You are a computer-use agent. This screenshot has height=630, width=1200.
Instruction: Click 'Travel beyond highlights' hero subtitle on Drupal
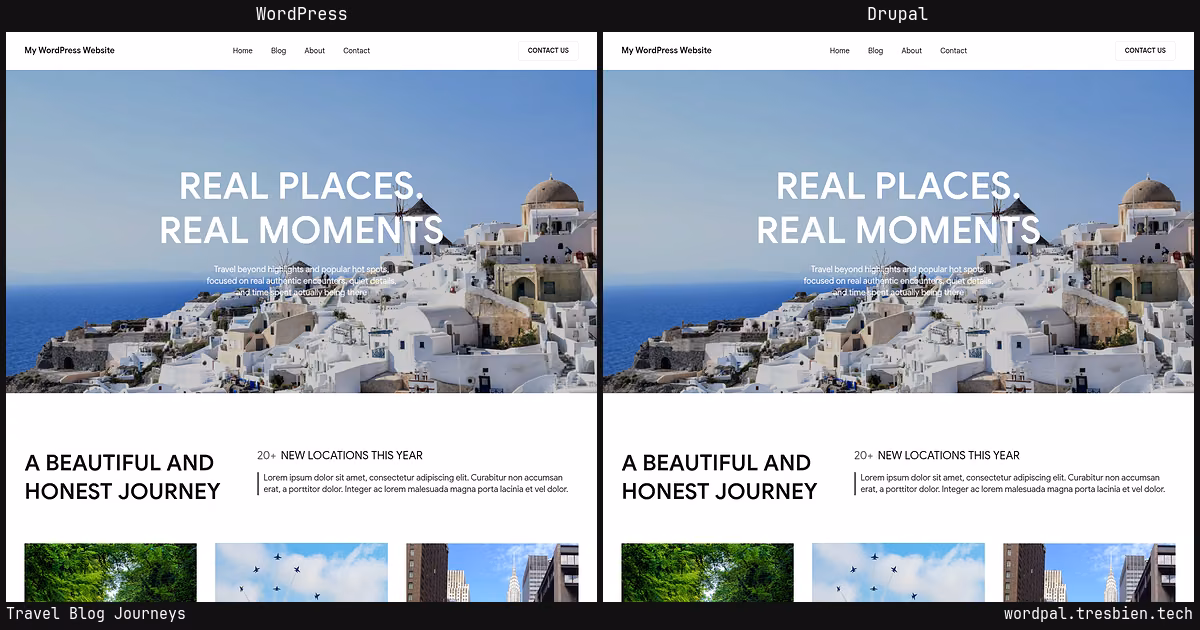[x=898, y=281]
